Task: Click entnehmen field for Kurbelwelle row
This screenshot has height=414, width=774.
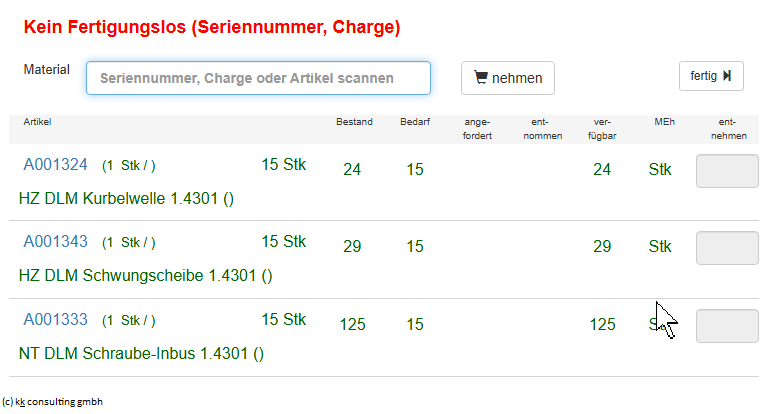Action: 727,171
